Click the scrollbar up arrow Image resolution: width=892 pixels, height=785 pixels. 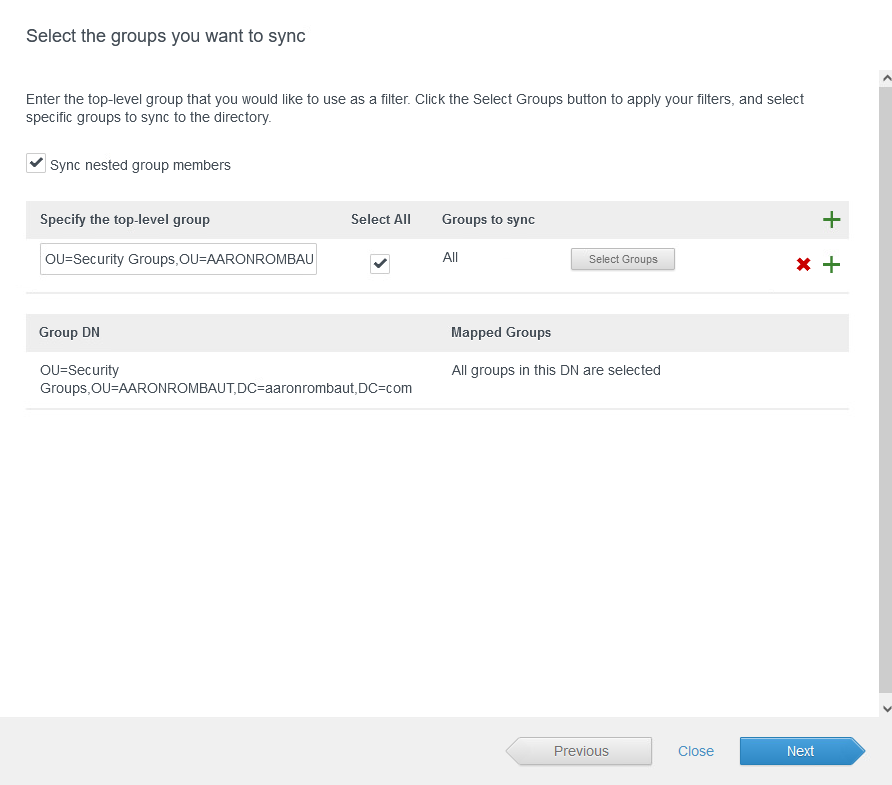[x=885, y=77]
